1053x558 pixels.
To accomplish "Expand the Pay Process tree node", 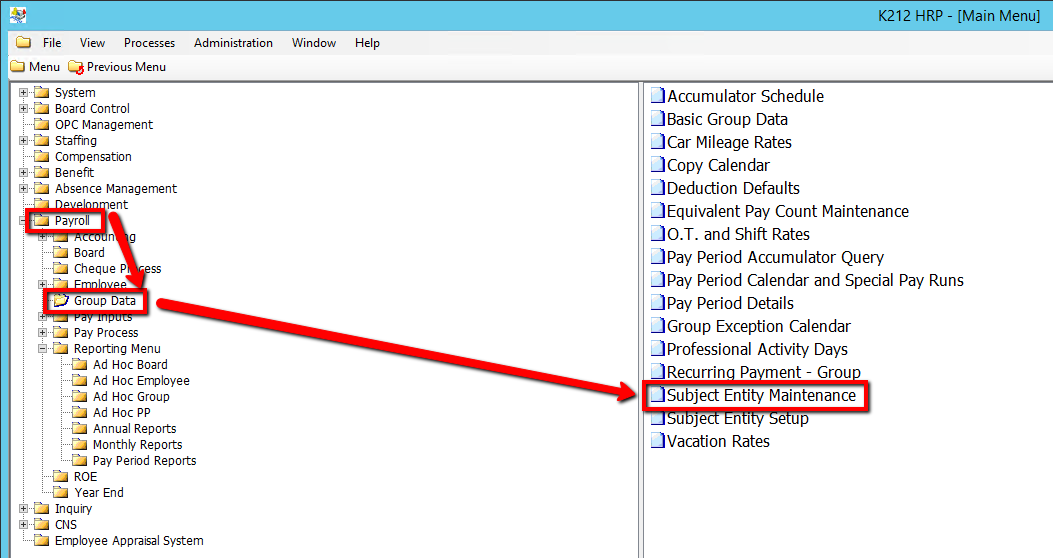I will point(43,333).
